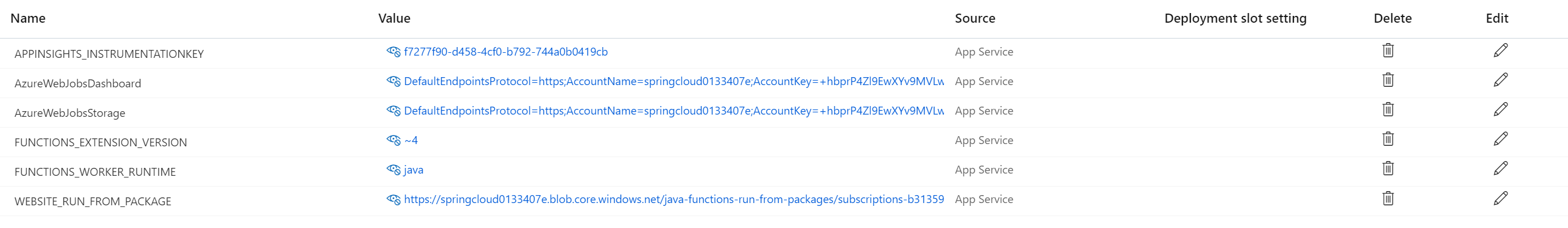The height and width of the screenshot is (228, 1568).
Task: Open the WEBSITE_RUN_FROM_PACKAGE blob URL value
Action: click(673, 199)
